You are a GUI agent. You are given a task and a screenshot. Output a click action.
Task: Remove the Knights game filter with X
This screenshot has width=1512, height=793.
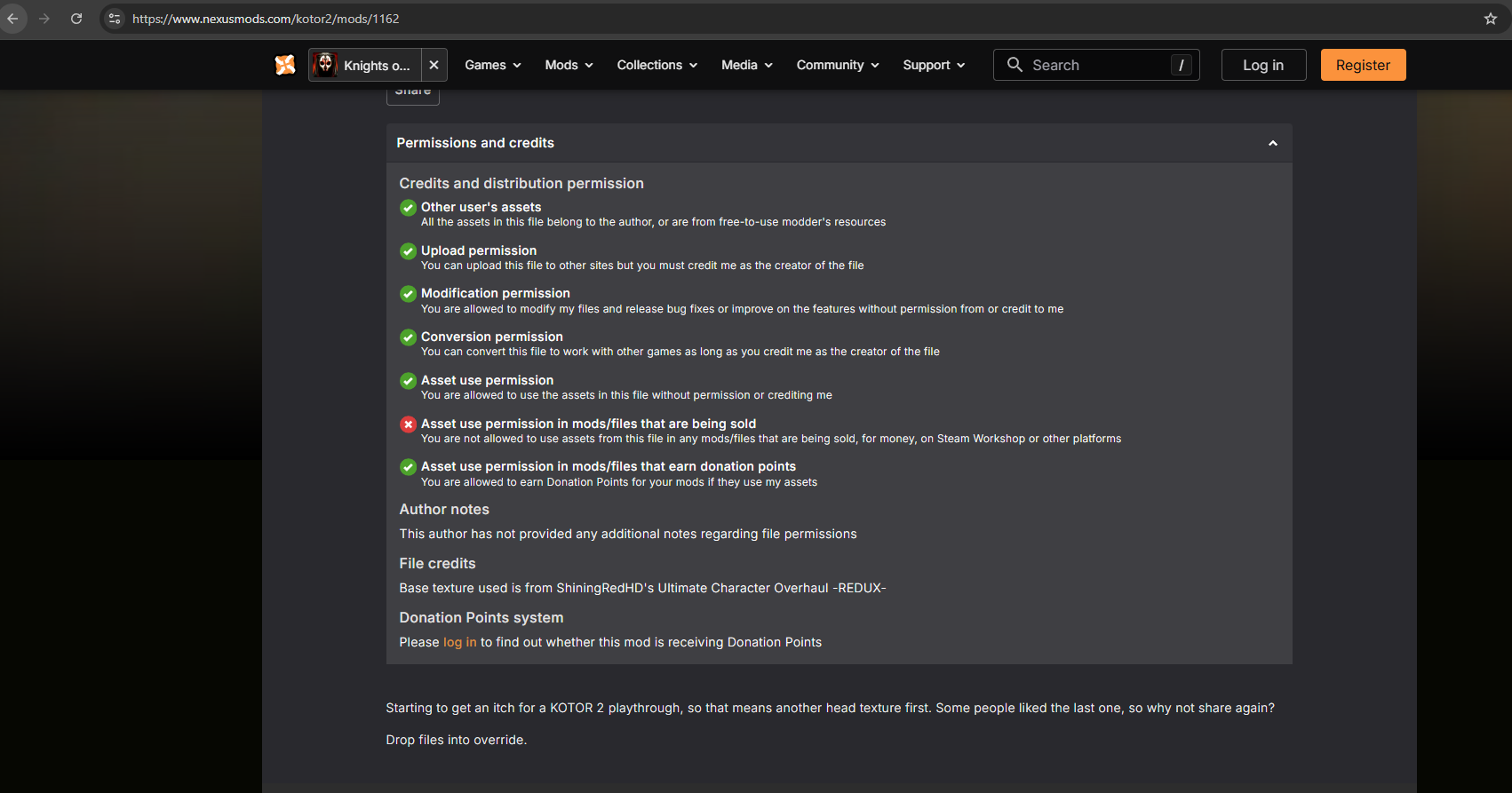point(434,65)
